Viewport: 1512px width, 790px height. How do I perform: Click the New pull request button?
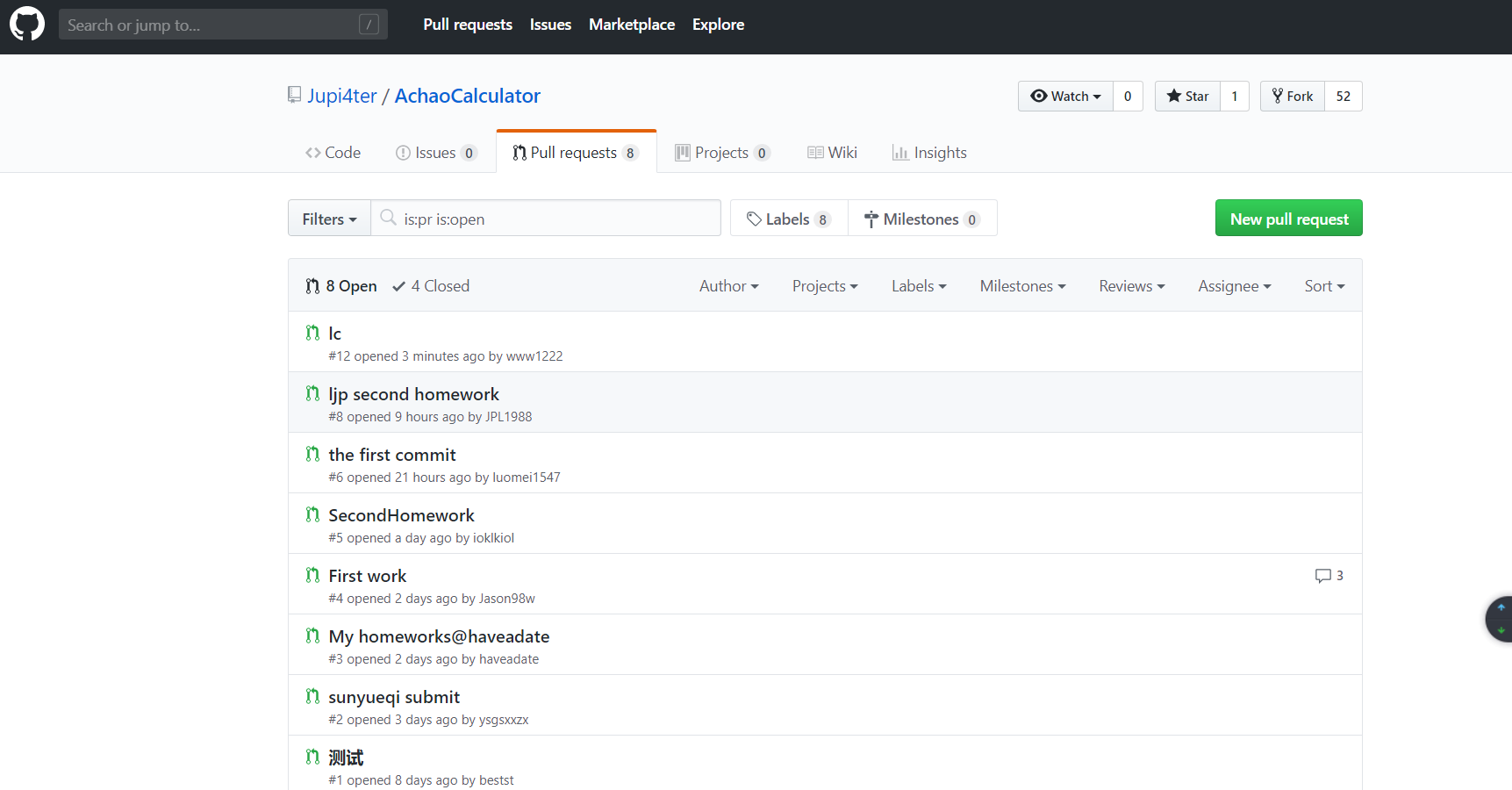point(1288,219)
